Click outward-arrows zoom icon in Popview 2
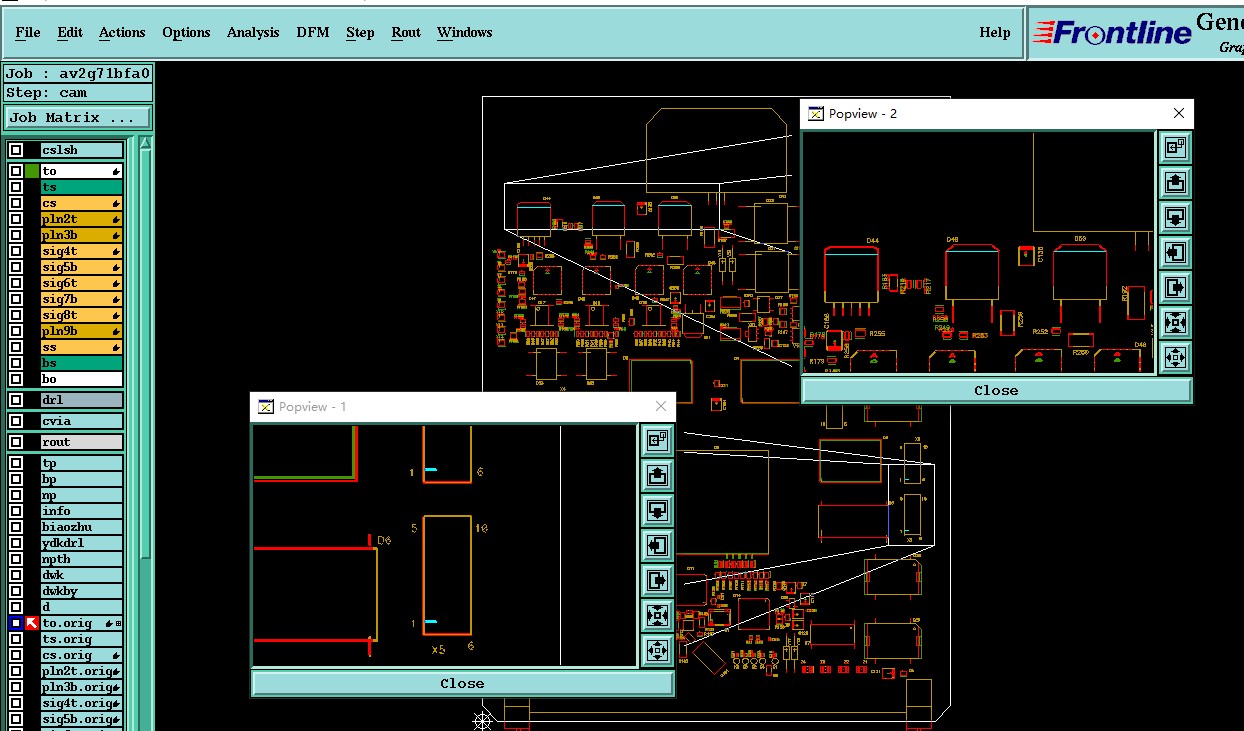The image size is (1244, 731). pos(1176,357)
